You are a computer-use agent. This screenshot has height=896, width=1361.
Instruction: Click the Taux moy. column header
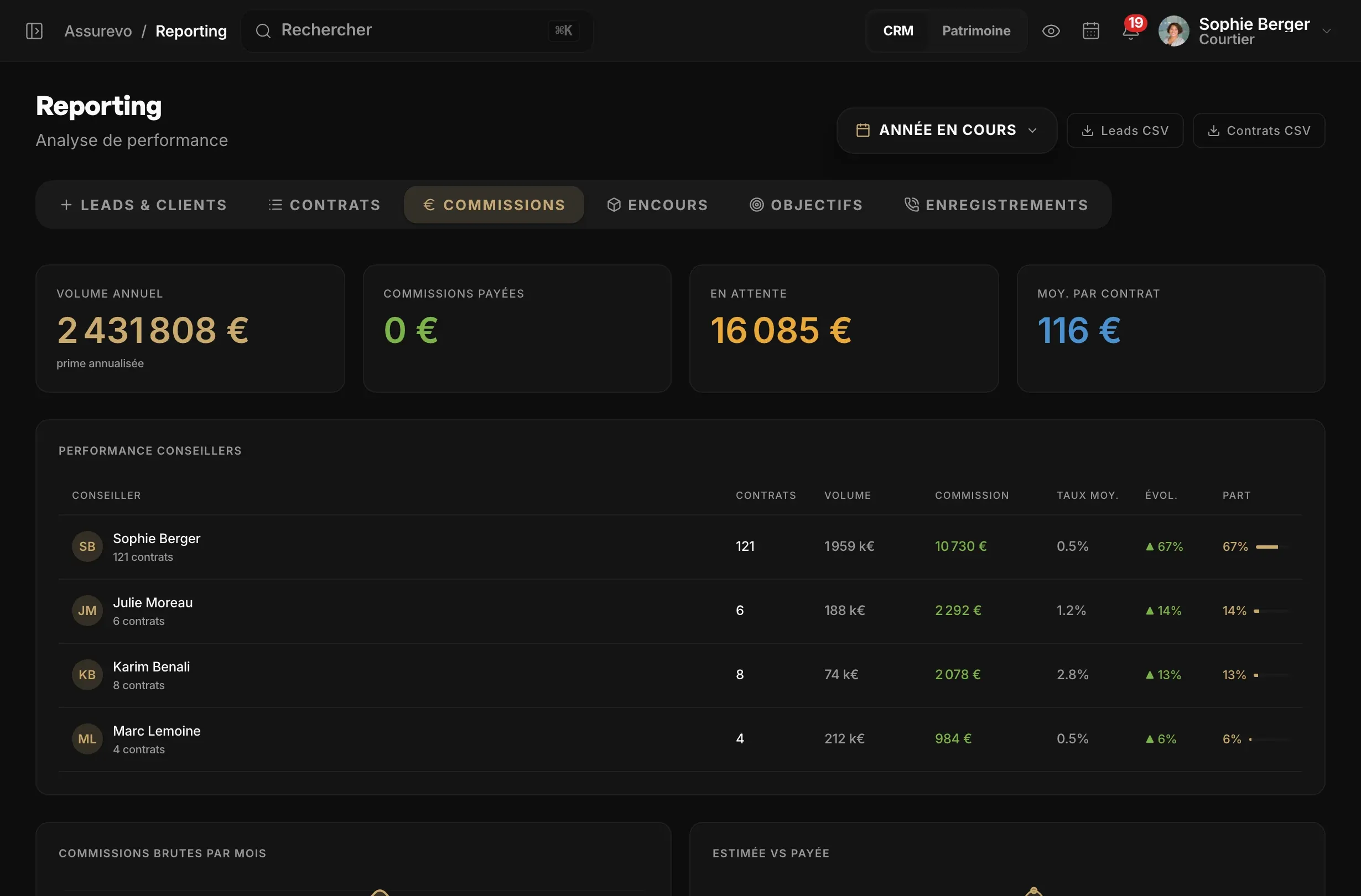click(x=1087, y=495)
